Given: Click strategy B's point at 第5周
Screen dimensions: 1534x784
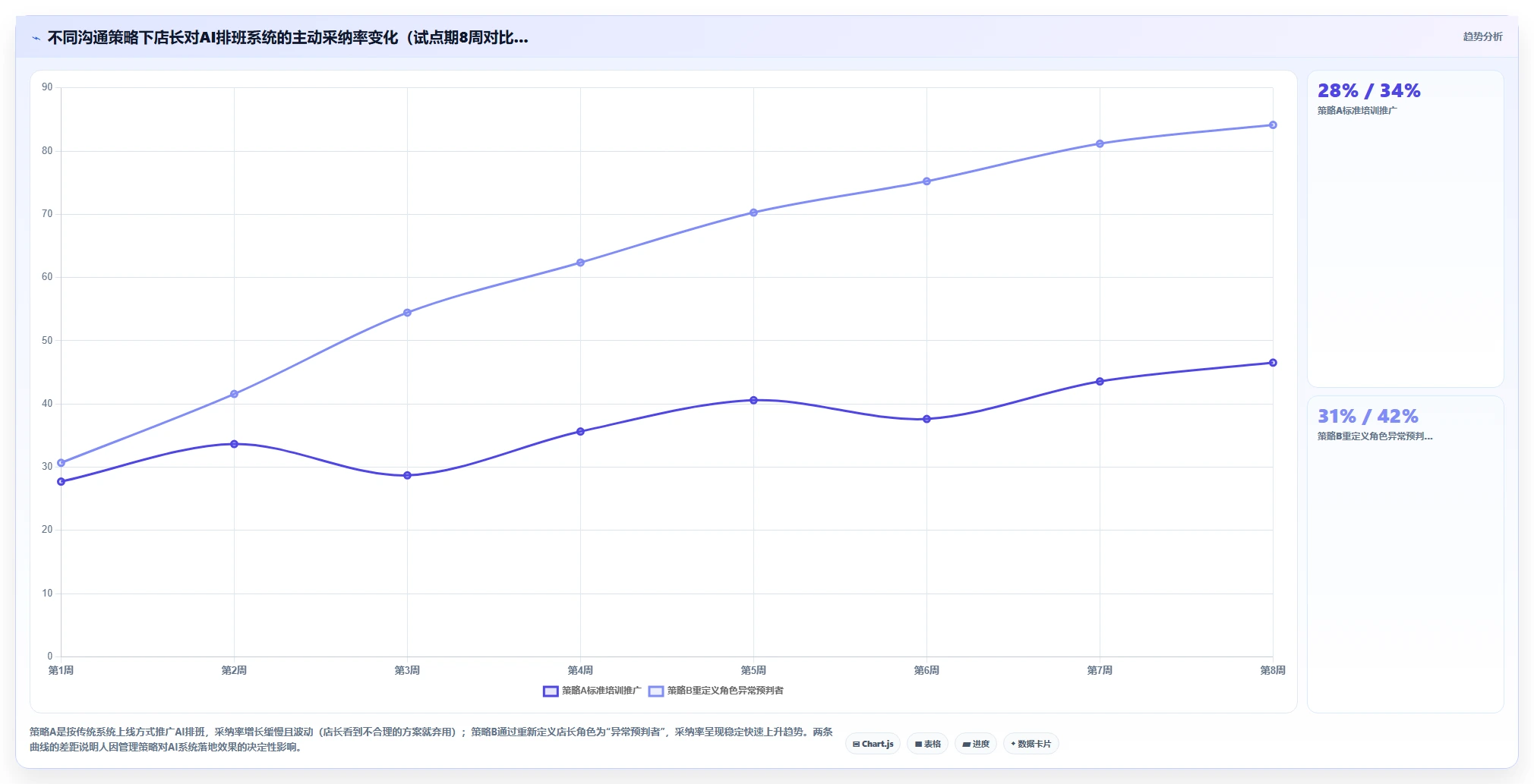Looking at the screenshot, I should 753,213.
